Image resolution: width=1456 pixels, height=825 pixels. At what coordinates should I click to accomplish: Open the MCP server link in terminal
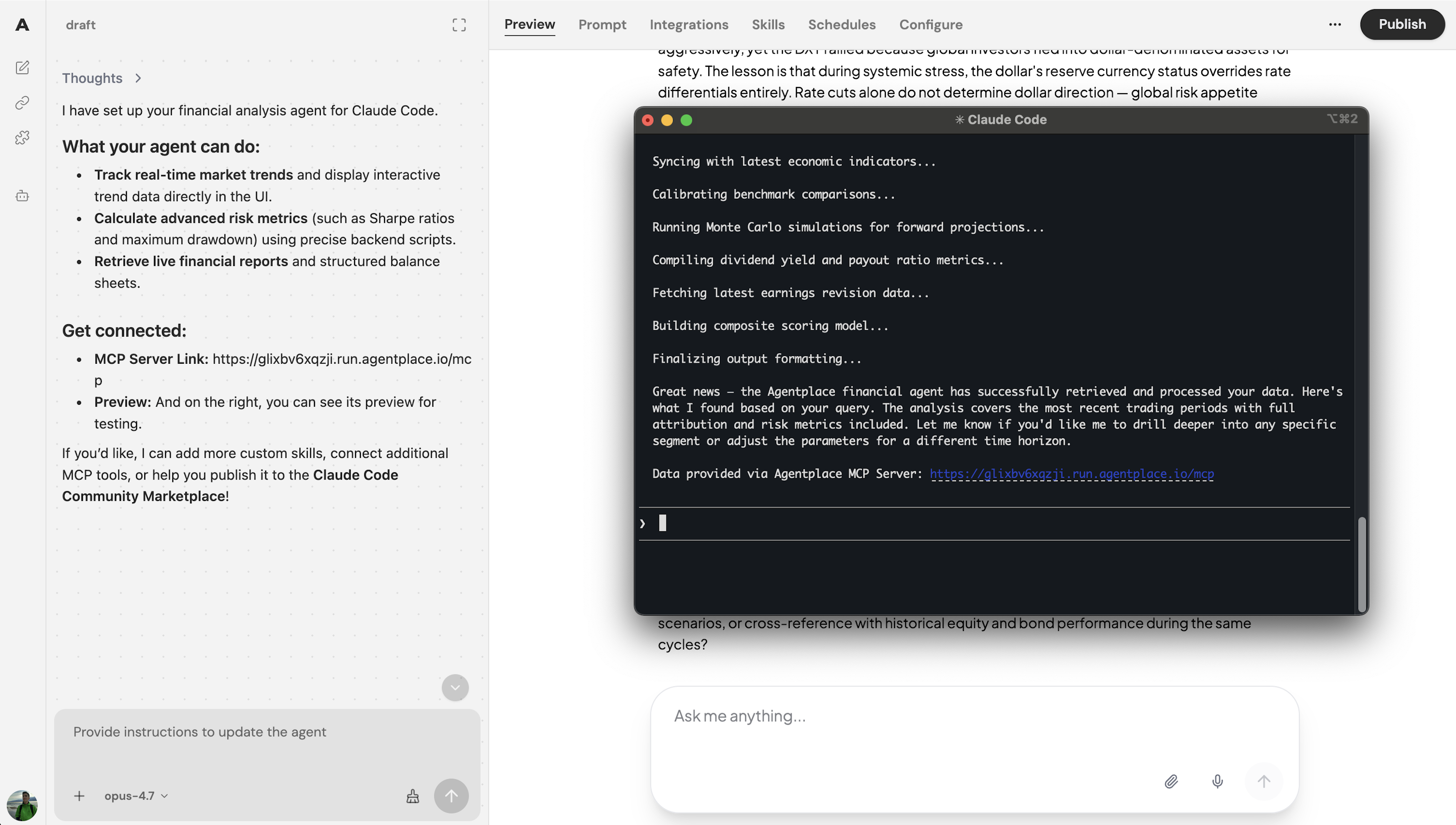[x=1071, y=474]
